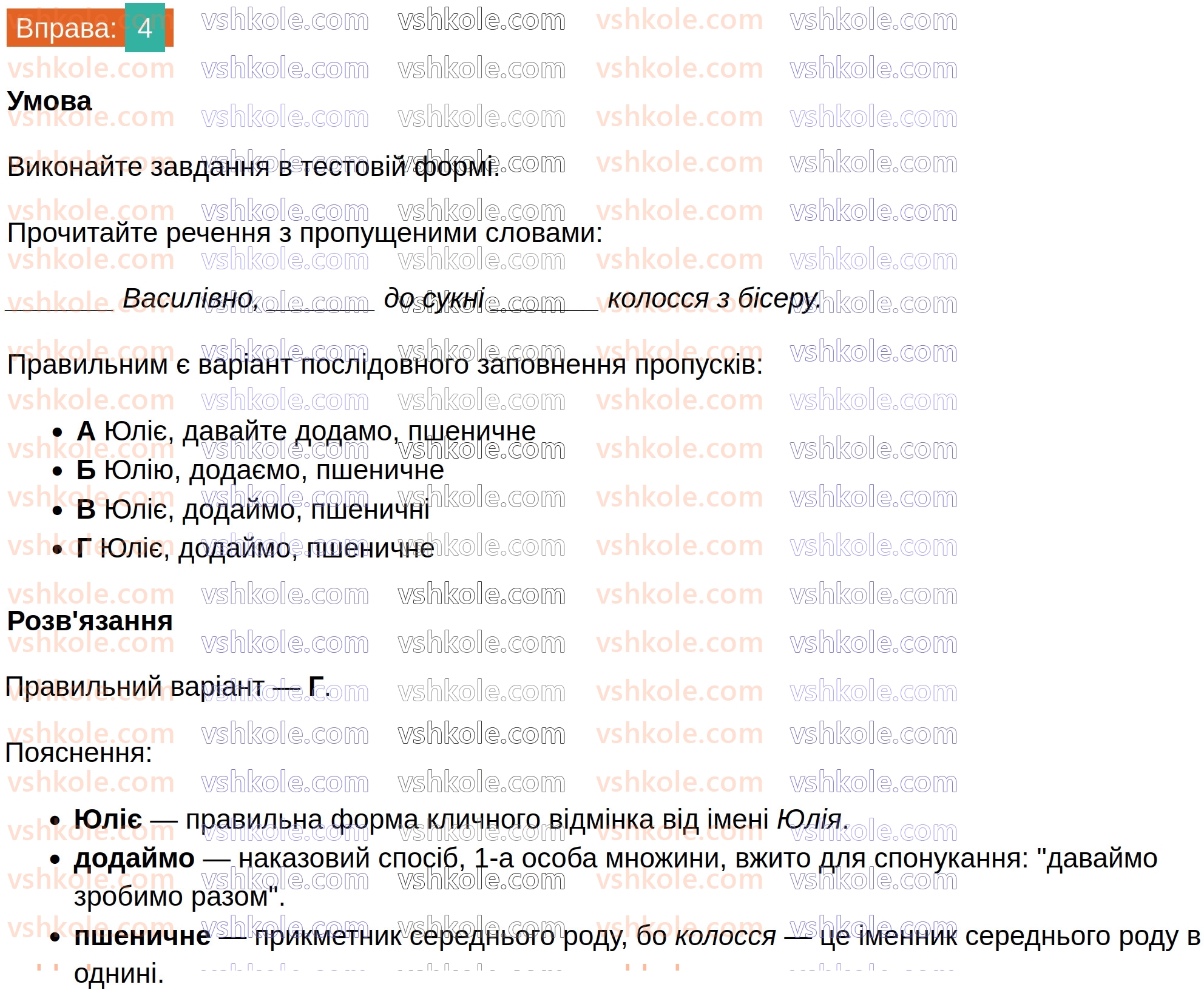Click the "Правильний варіант — Г" line
The image size is (1204, 990).
coord(167,687)
